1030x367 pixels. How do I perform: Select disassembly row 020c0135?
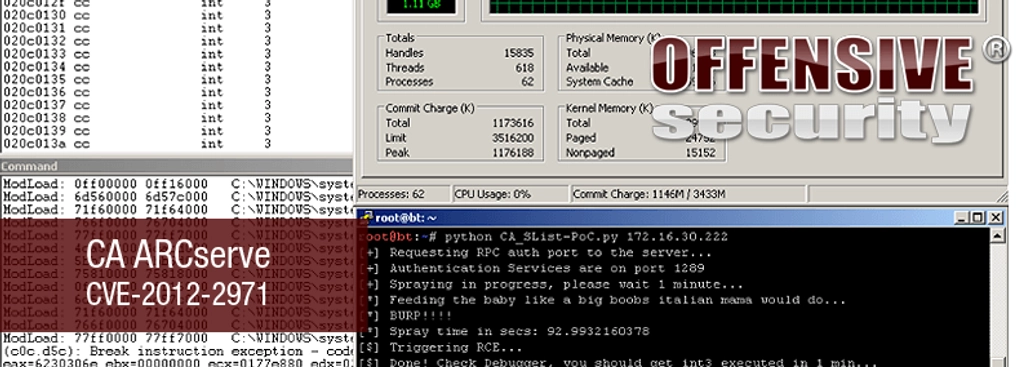pos(137,79)
